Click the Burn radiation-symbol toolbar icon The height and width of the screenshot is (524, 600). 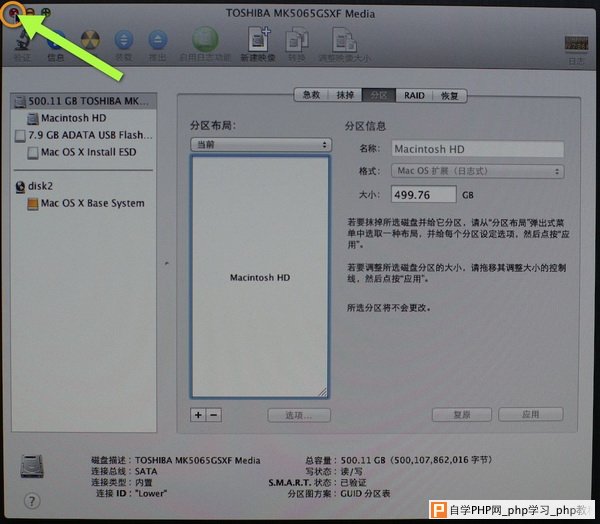tap(90, 40)
